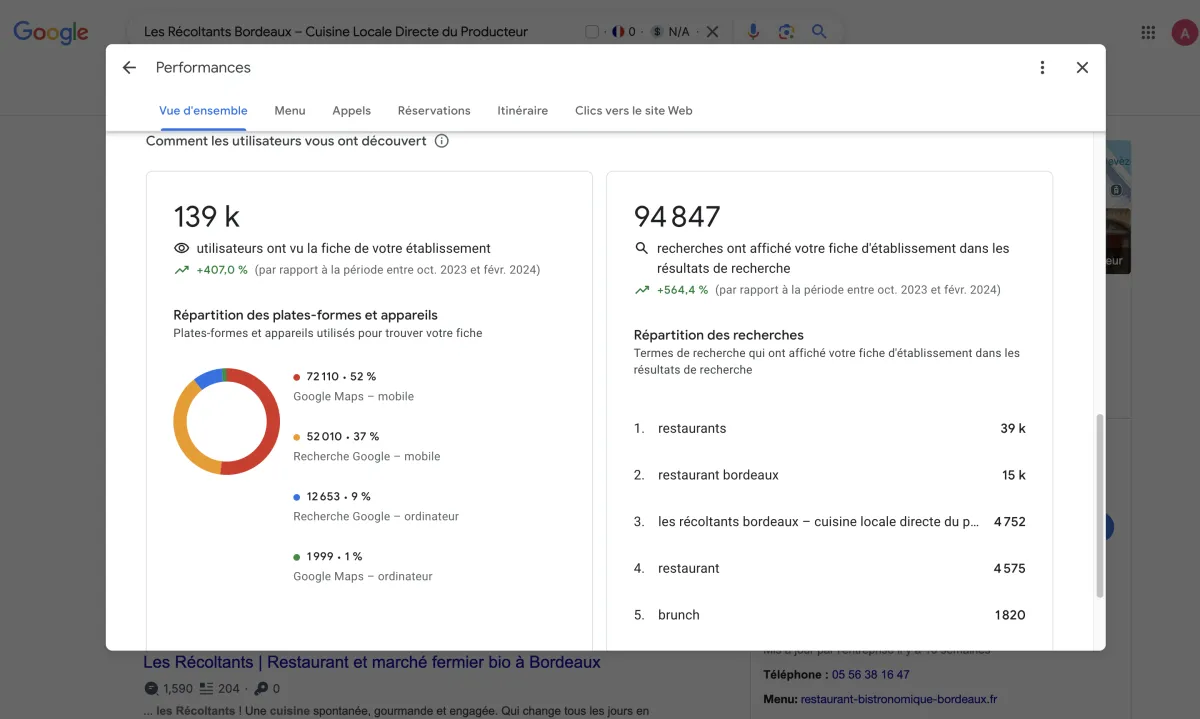1200x719 pixels.
Task: Click the 204 words count icon
Action: click(x=206, y=689)
